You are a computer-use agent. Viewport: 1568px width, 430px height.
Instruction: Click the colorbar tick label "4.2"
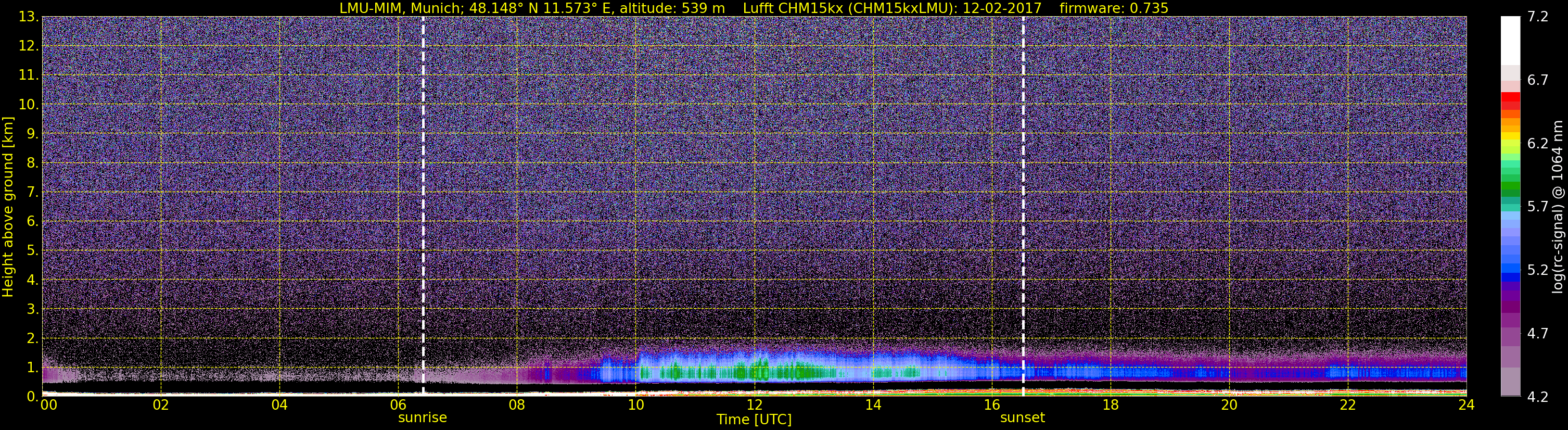[x=1538, y=397]
